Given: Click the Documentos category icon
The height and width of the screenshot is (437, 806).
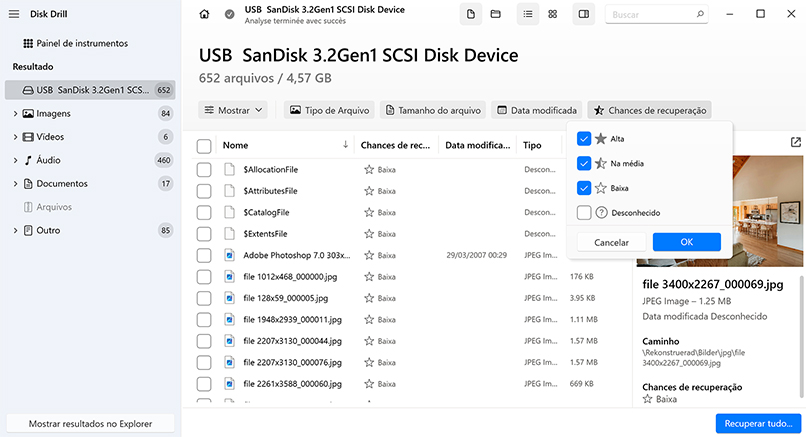Looking at the screenshot, I should click(x=28, y=184).
